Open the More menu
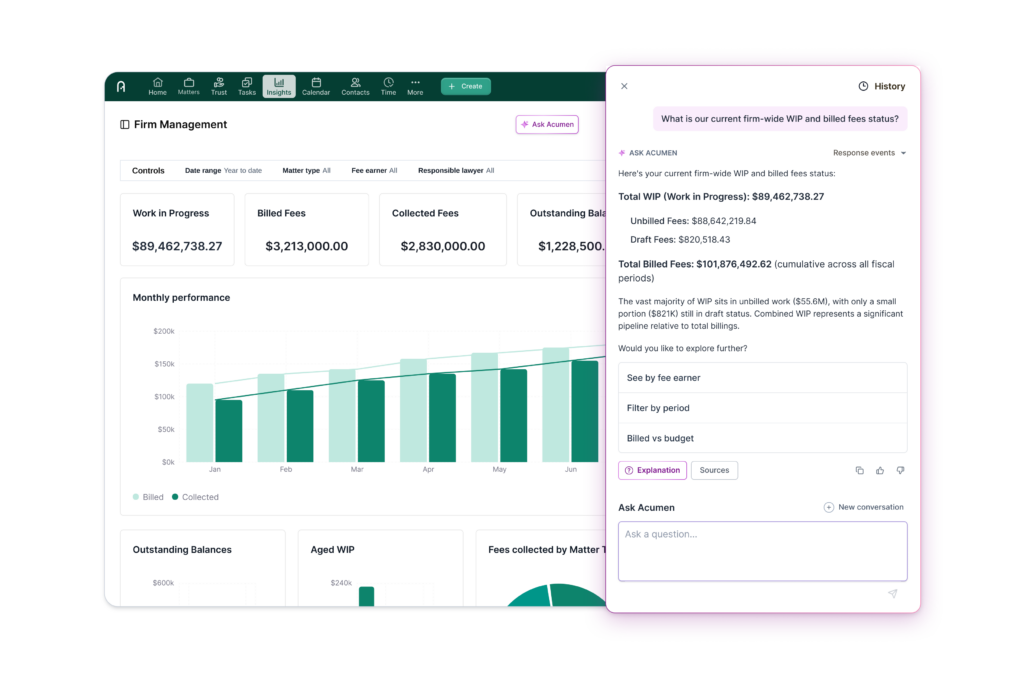This screenshot has height=679, width=1024. pyautogui.click(x=415, y=86)
